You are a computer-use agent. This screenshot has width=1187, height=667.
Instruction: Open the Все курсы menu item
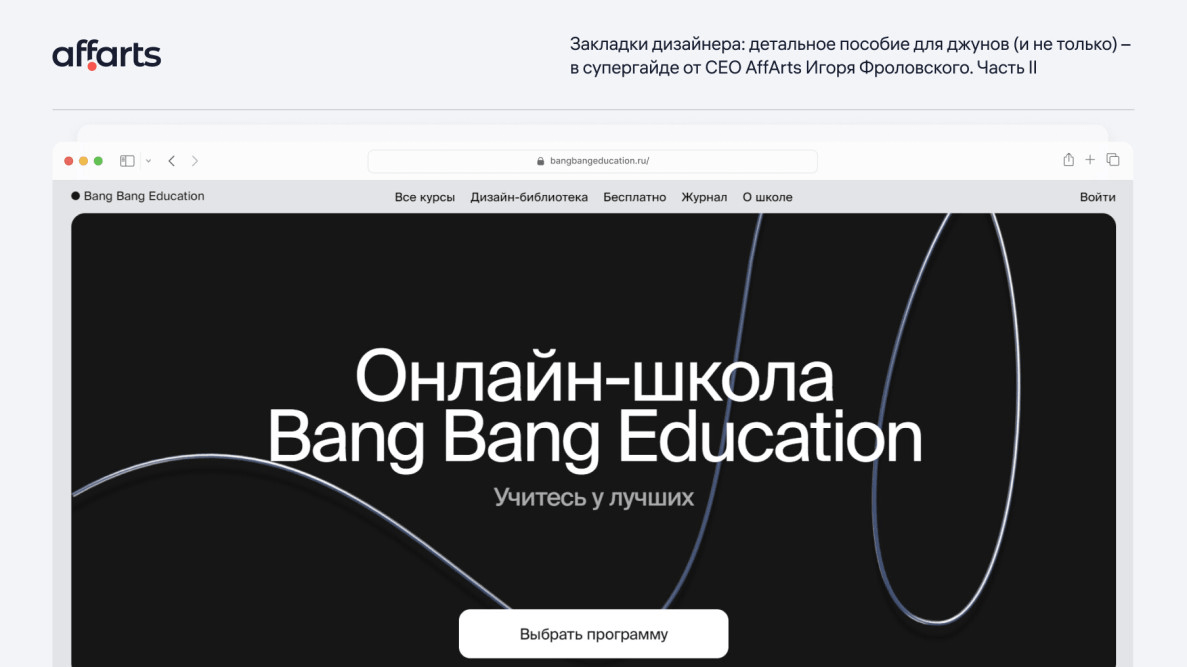click(x=425, y=197)
